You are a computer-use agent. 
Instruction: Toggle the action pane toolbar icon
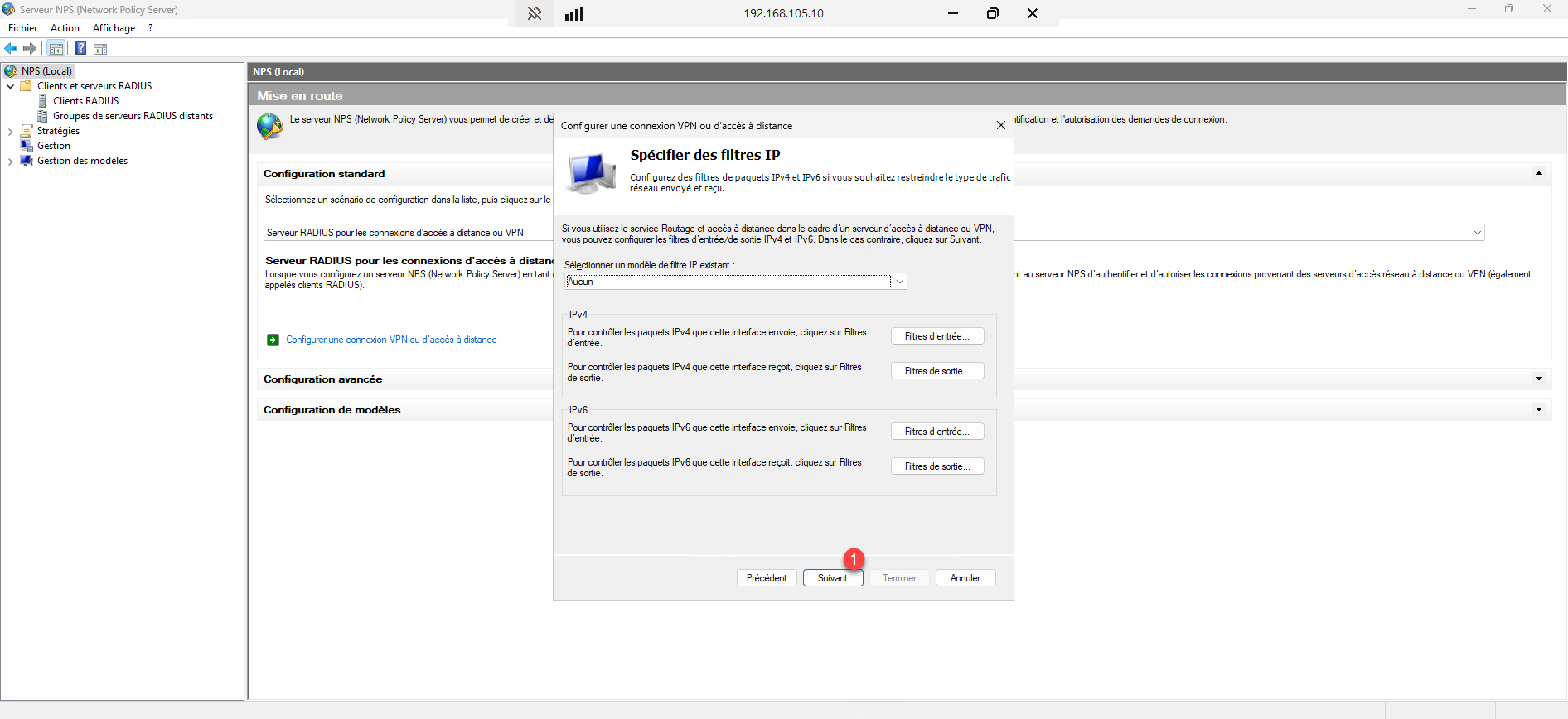[100, 49]
